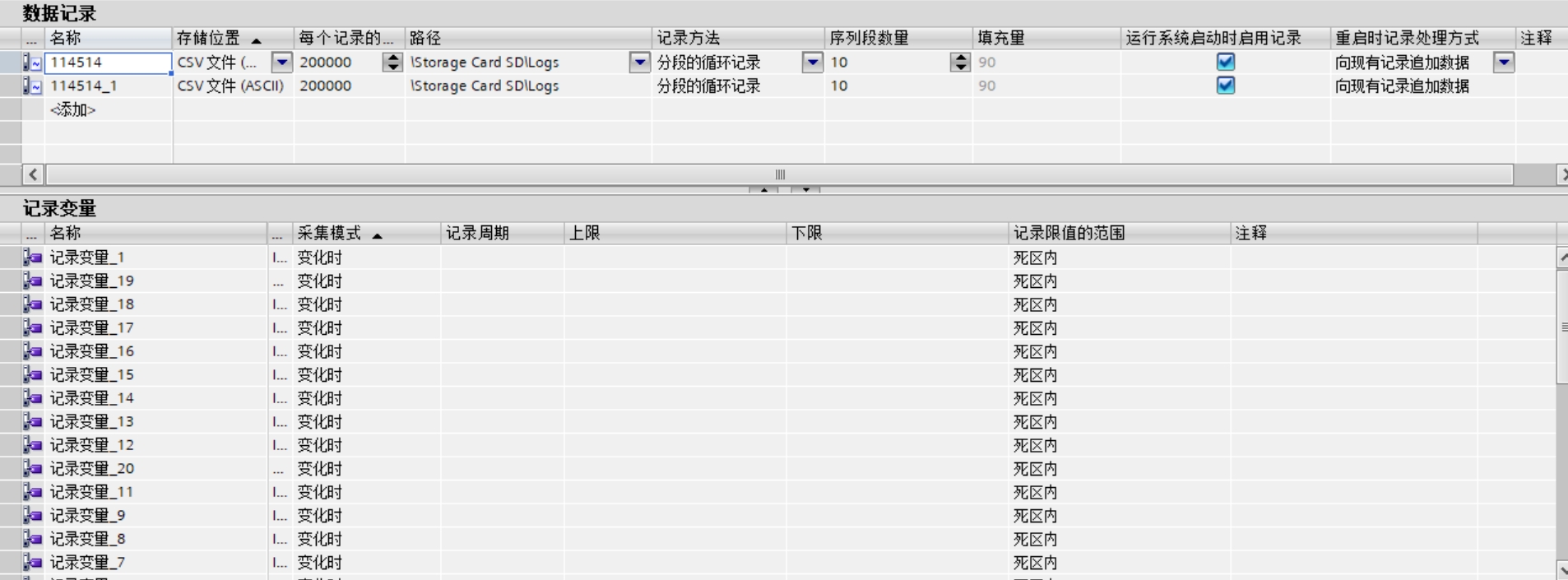The width and height of the screenshot is (1568, 580).
Task: Expand the path dropdown for Storage Card SD\Logs
Action: 639,62
